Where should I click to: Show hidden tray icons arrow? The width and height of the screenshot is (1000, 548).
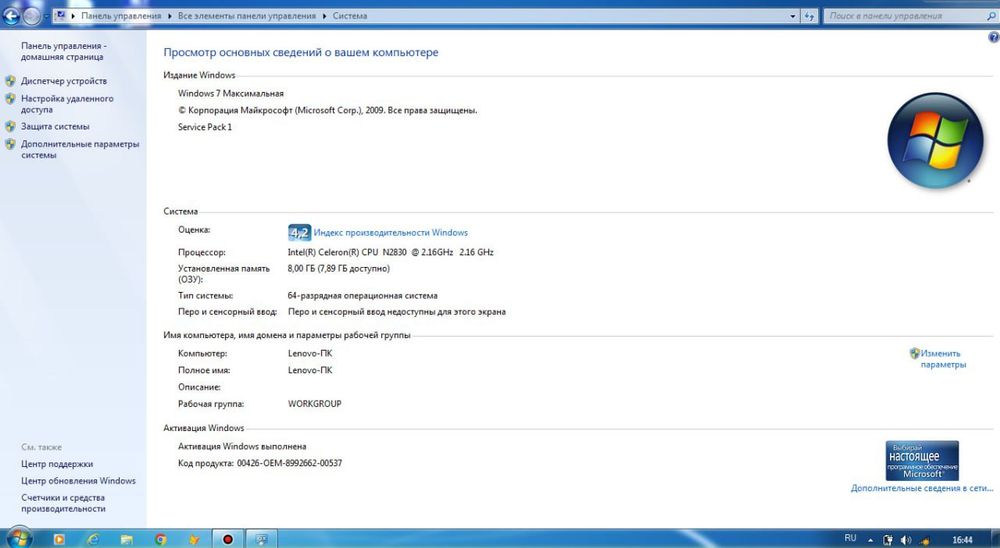871,540
